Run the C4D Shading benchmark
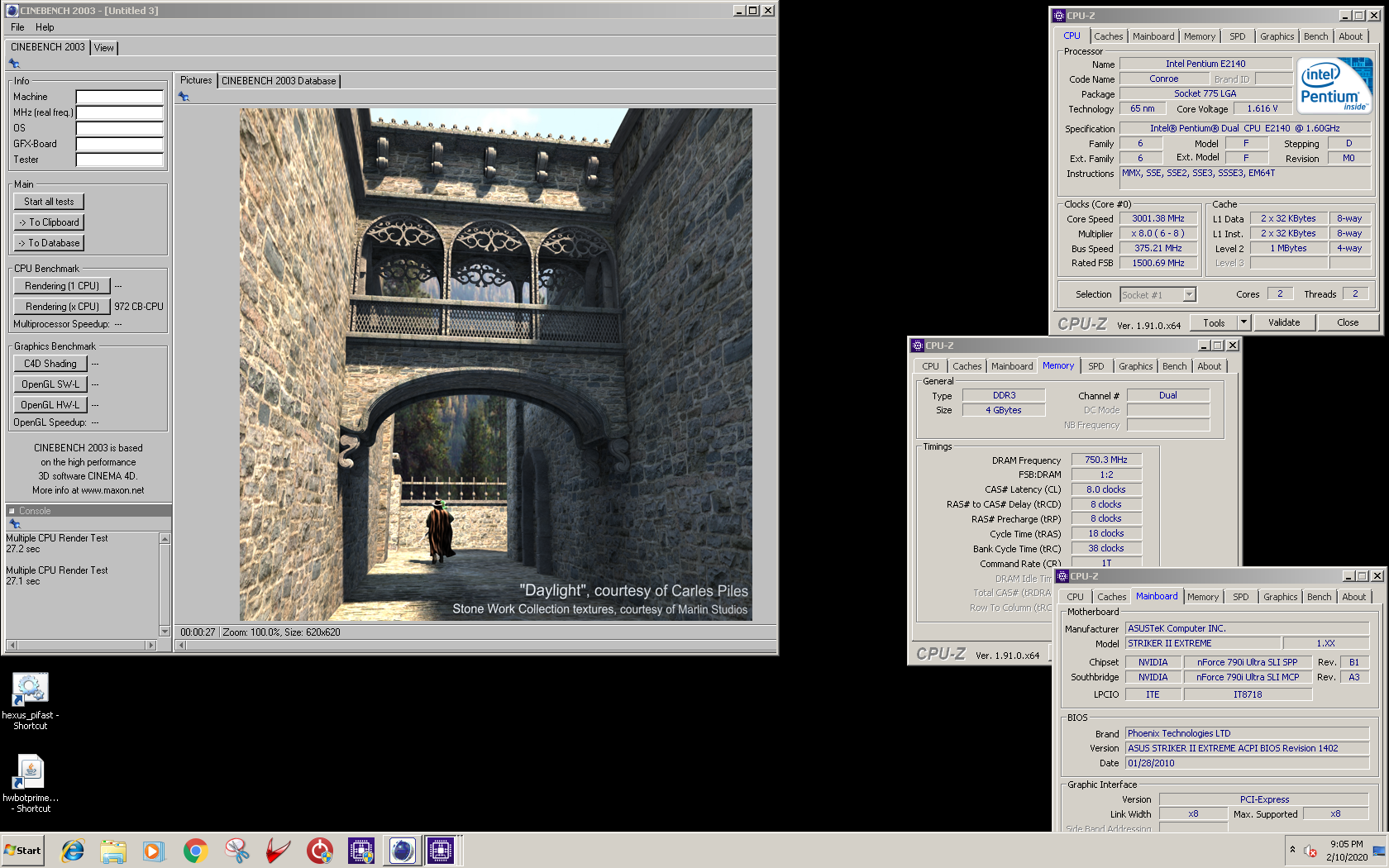Image resolution: width=1389 pixels, height=868 pixels. click(x=50, y=364)
